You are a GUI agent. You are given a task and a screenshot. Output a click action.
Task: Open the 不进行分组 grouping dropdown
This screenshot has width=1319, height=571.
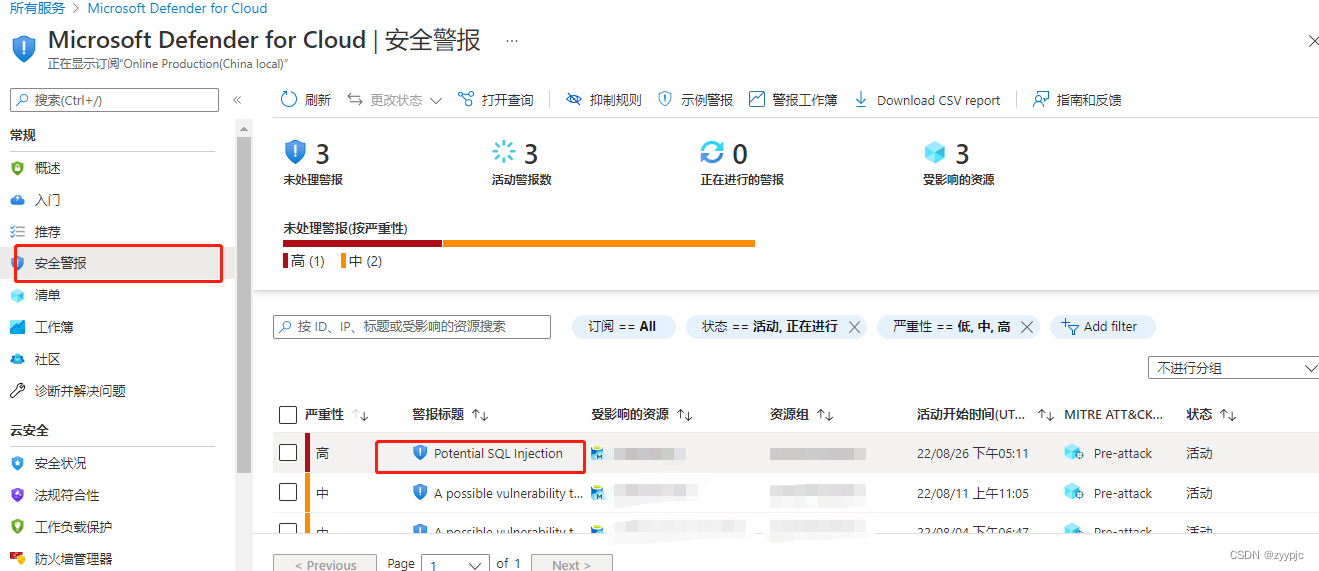click(x=1234, y=368)
